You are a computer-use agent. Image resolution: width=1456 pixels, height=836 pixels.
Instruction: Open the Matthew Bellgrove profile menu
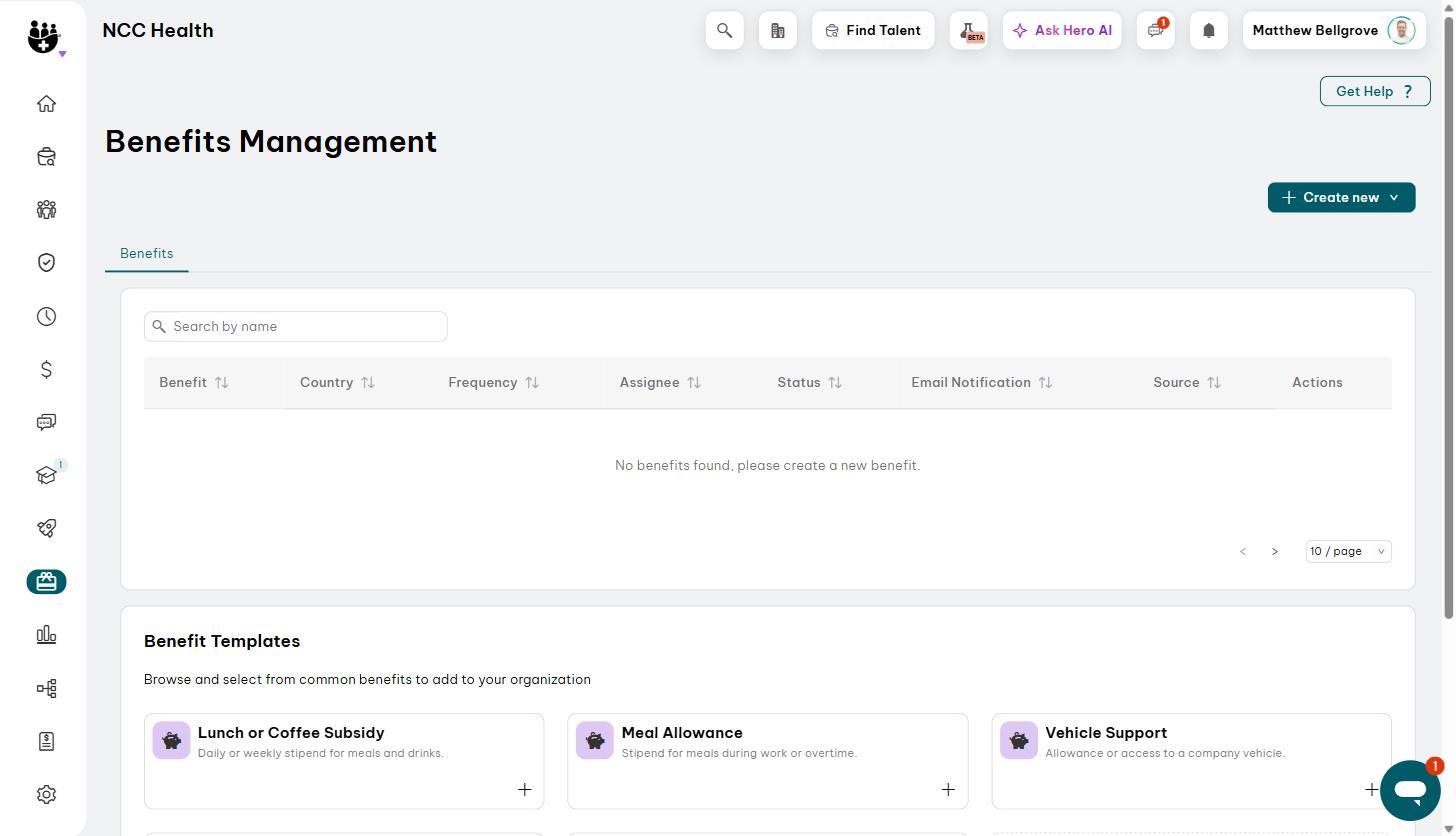1334,31
